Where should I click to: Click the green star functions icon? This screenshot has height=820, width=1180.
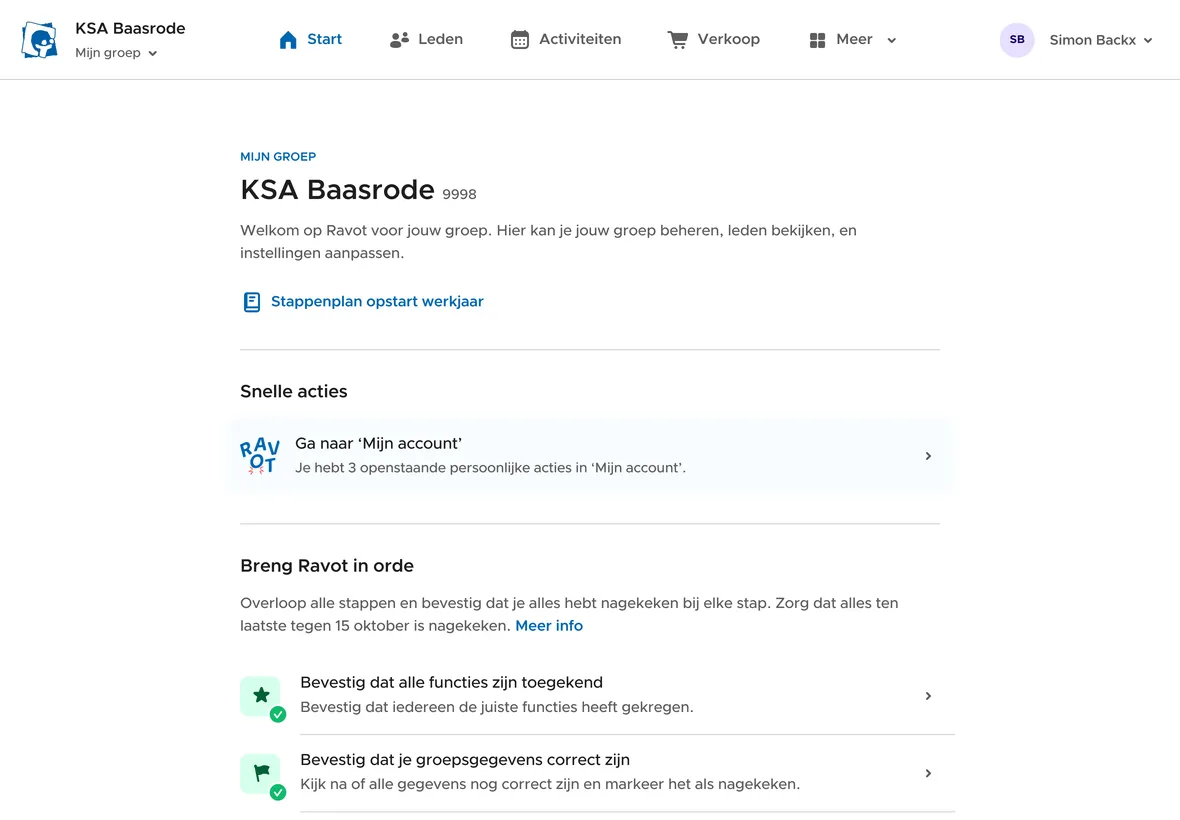(261, 696)
